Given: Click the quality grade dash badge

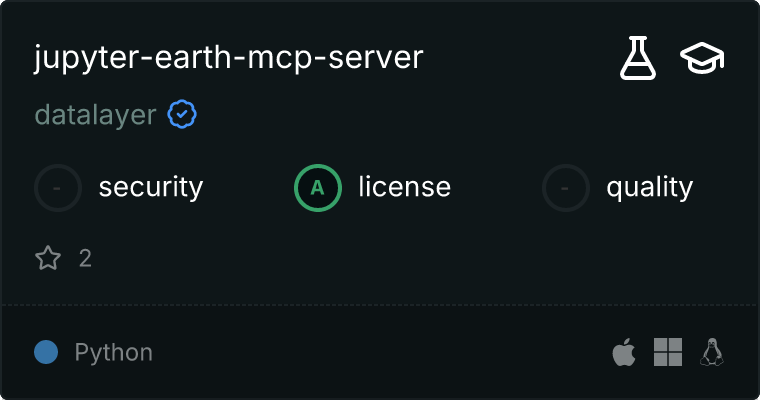Looking at the screenshot, I should click(566, 187).
